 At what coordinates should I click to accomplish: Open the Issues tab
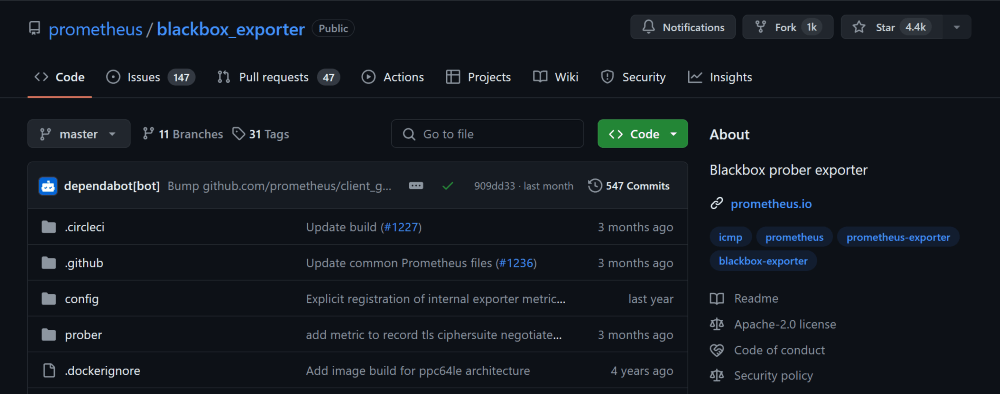[150, 77]
